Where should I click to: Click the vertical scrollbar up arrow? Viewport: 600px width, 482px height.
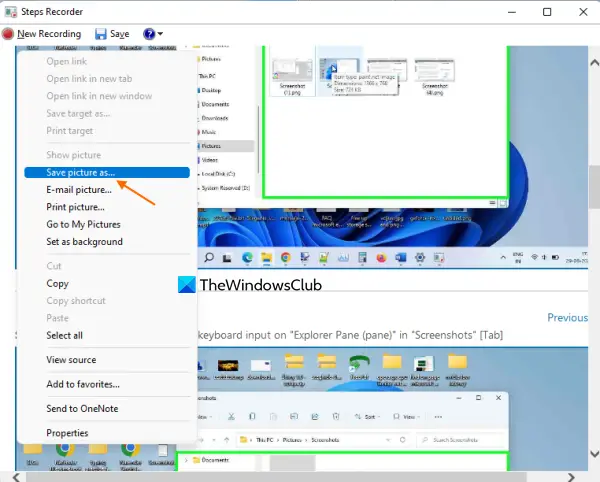(x=594, y=62)
